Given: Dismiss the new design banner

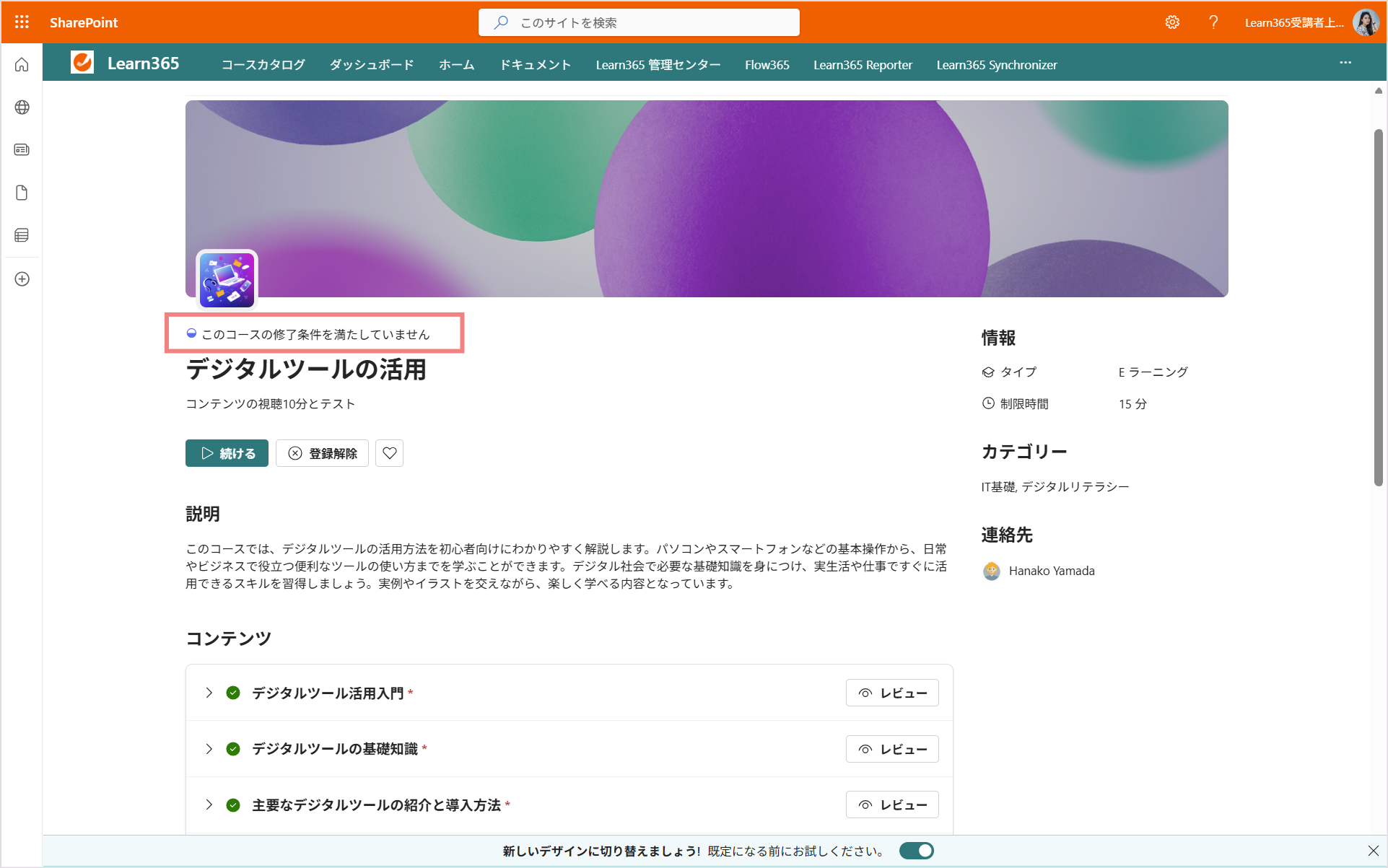Looking at the screenshot, I should [1373, 851].
